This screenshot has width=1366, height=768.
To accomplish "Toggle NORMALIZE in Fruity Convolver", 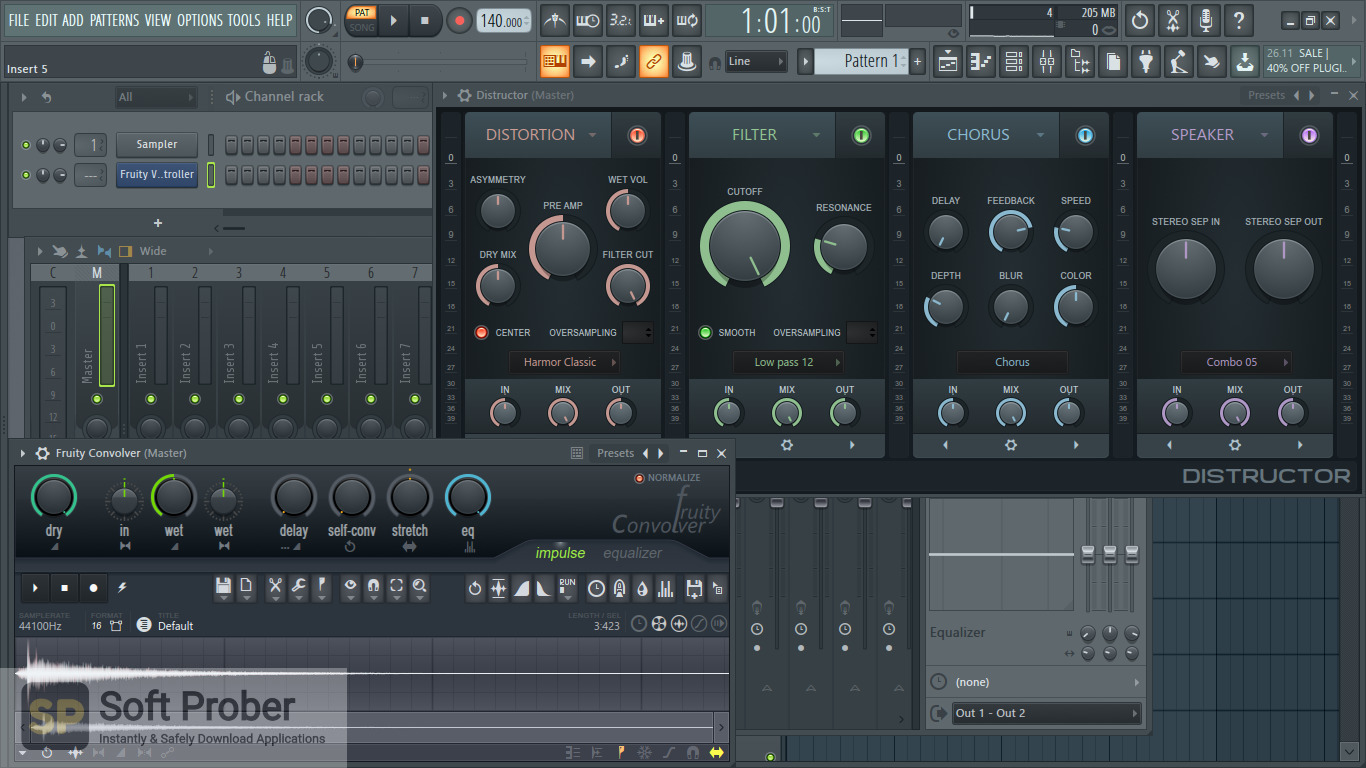I will 640,478.
